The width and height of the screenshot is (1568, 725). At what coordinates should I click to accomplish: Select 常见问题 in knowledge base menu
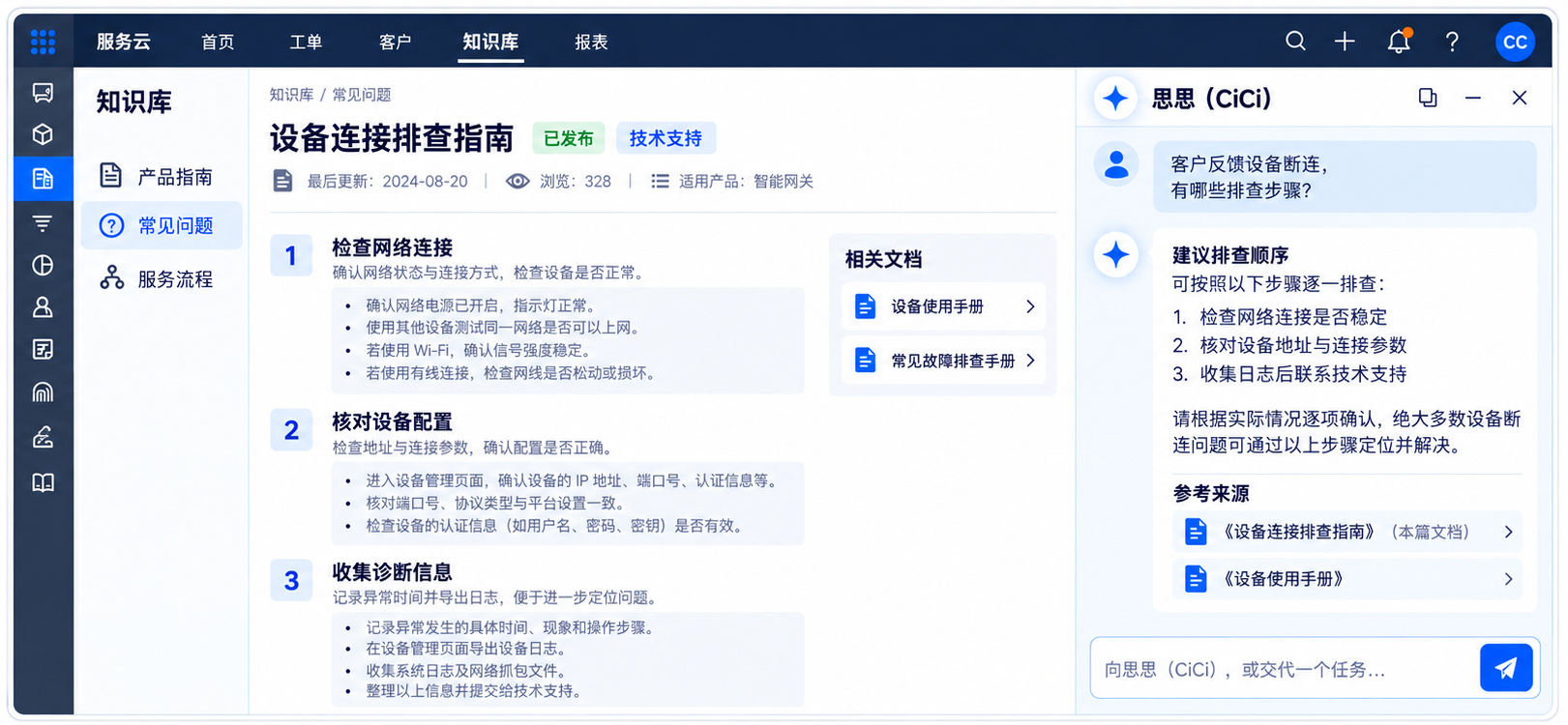[x=161, y=225]
